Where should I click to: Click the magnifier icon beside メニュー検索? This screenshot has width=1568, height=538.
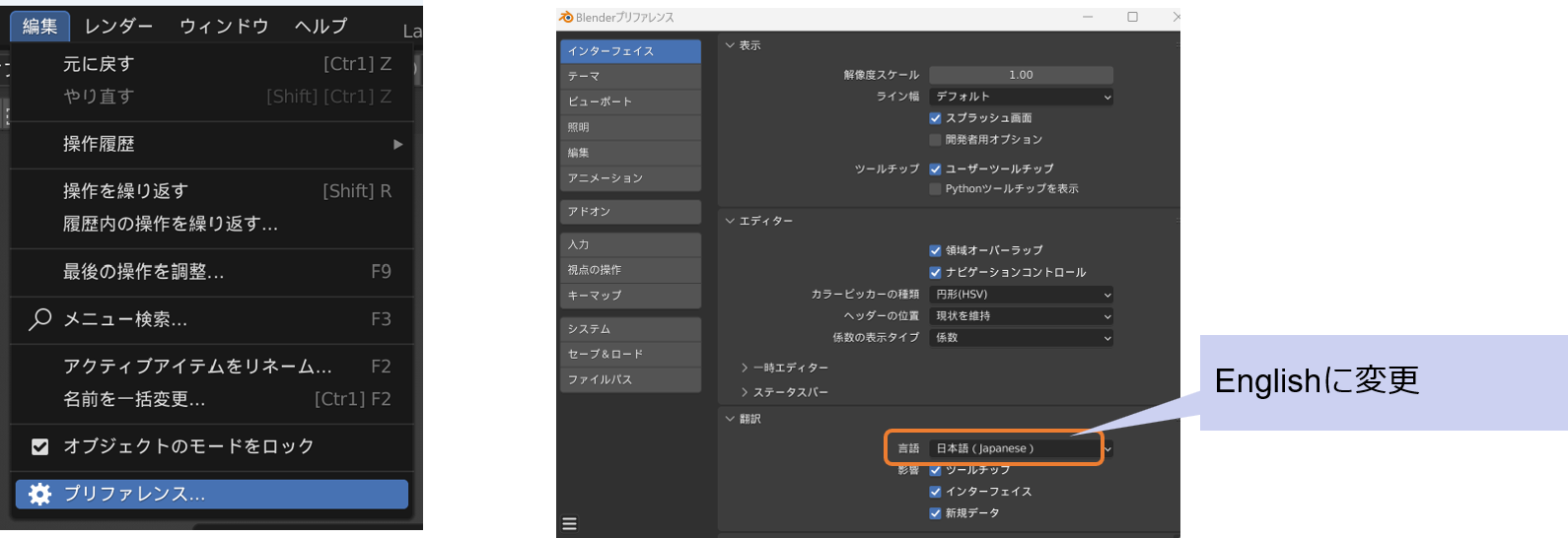39,319
